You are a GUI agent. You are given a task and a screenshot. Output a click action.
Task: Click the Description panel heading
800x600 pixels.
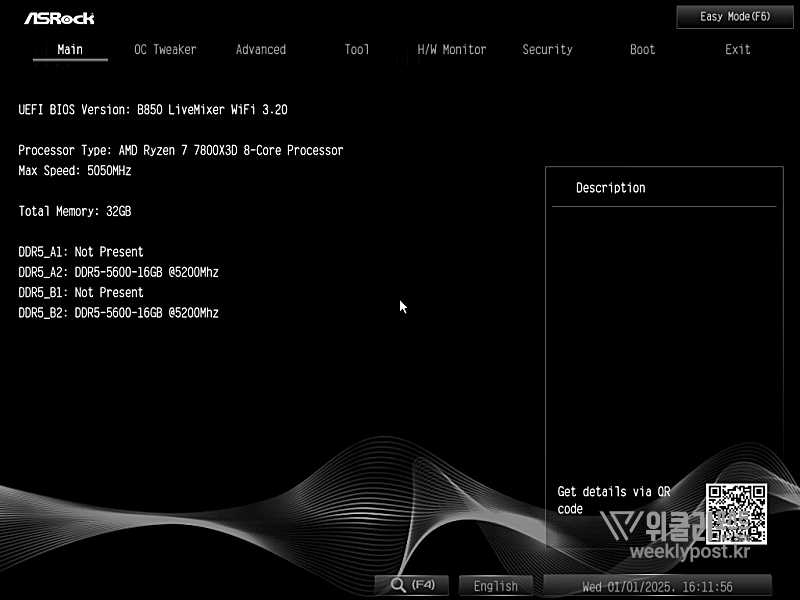tap(611, 188)
